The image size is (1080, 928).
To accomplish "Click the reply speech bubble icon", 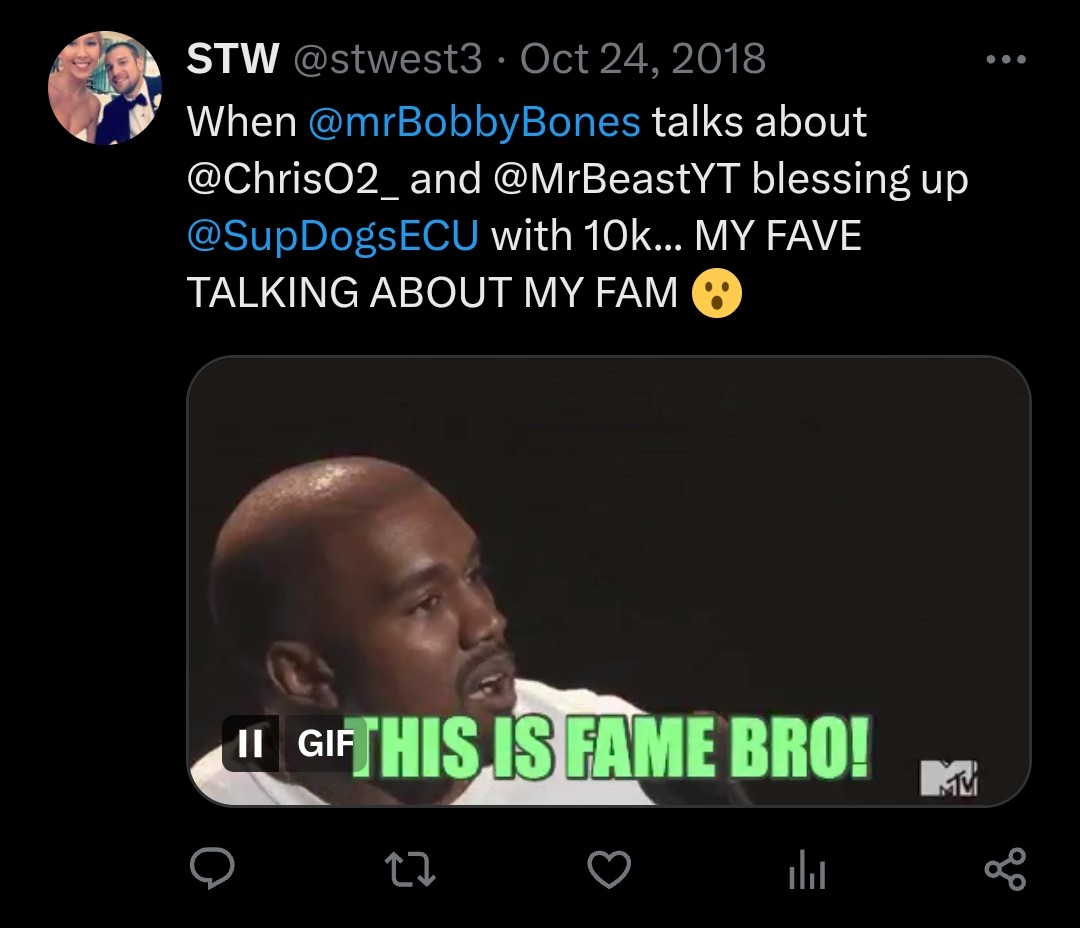I will click(x=212, y=869).
